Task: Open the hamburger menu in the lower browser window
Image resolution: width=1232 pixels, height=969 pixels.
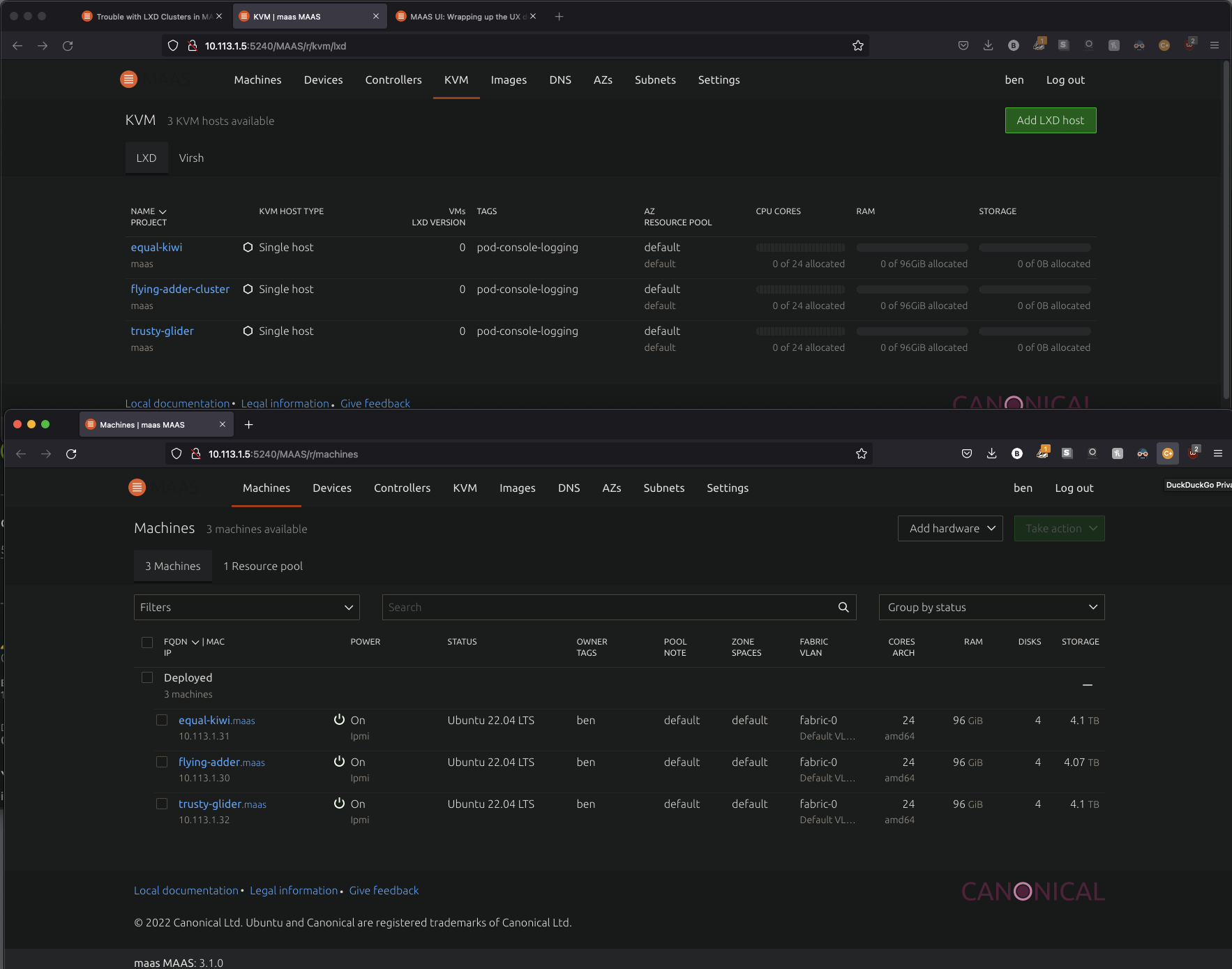Action: [x=1217, y=453]
